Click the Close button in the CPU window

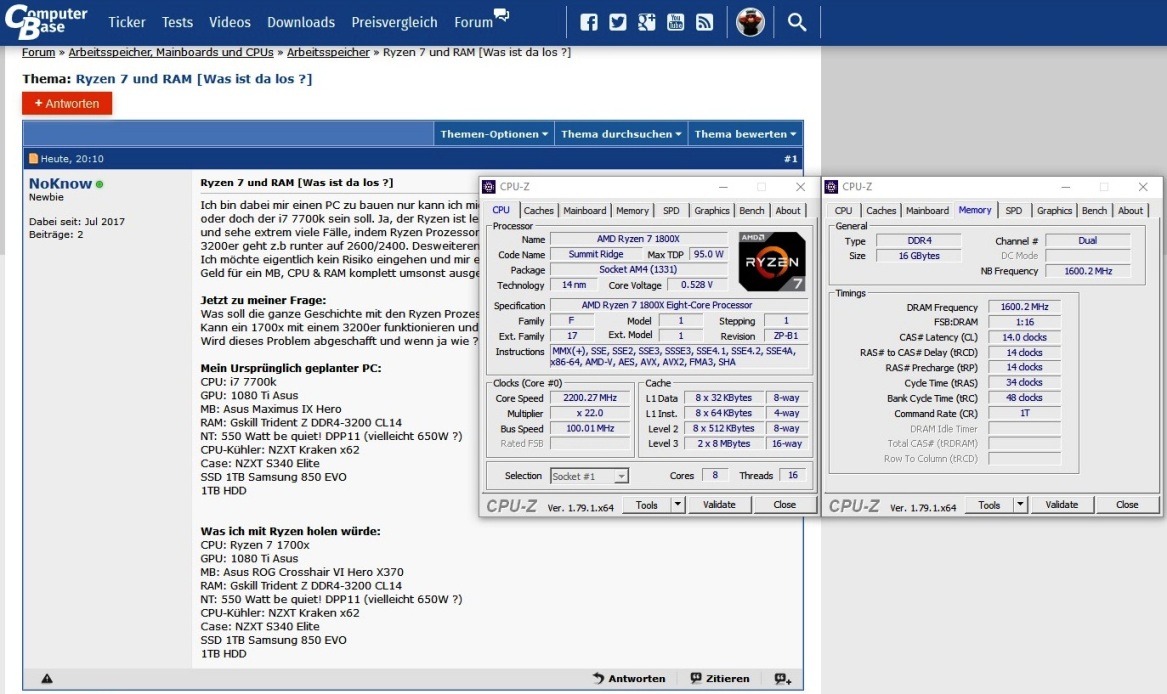coord(784,505)
